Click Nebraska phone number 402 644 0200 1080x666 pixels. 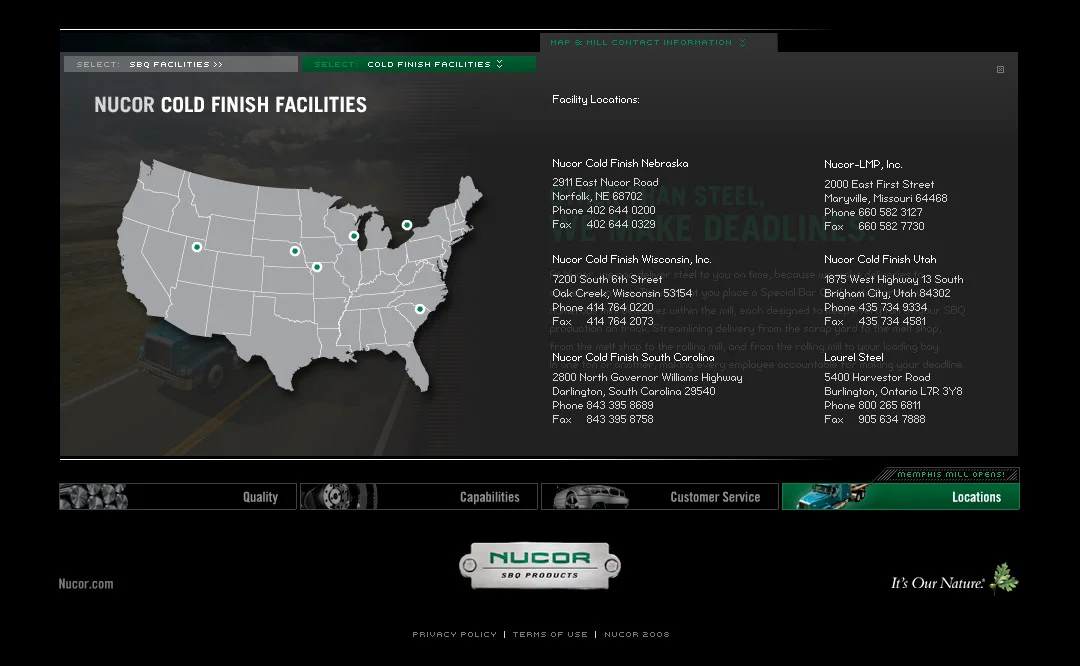(621, 210)
